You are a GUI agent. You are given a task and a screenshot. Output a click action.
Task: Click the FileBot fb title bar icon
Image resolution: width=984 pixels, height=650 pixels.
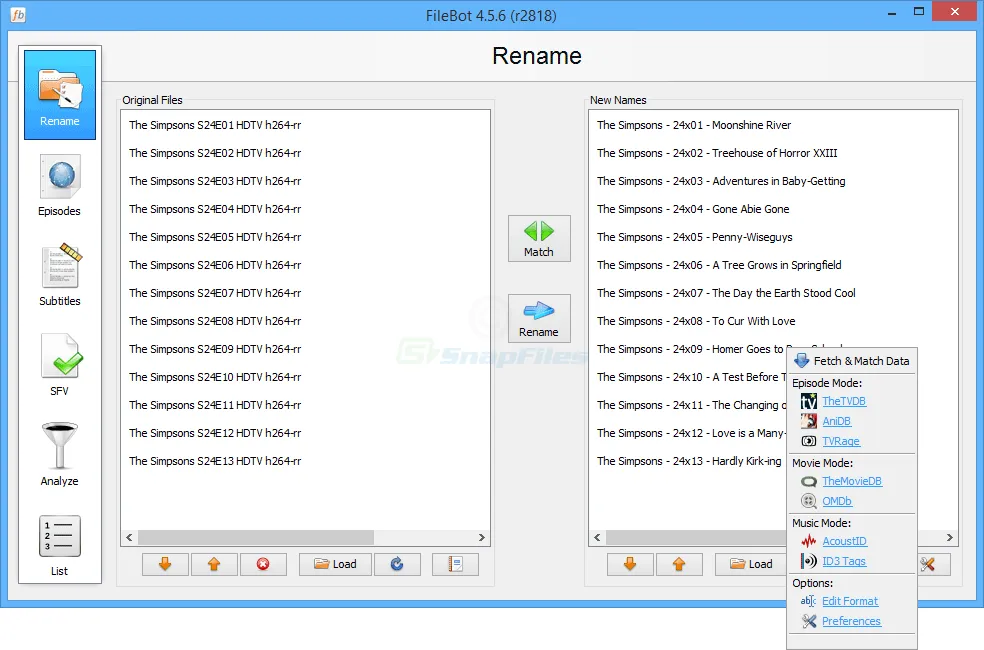(x=18, y=14)
